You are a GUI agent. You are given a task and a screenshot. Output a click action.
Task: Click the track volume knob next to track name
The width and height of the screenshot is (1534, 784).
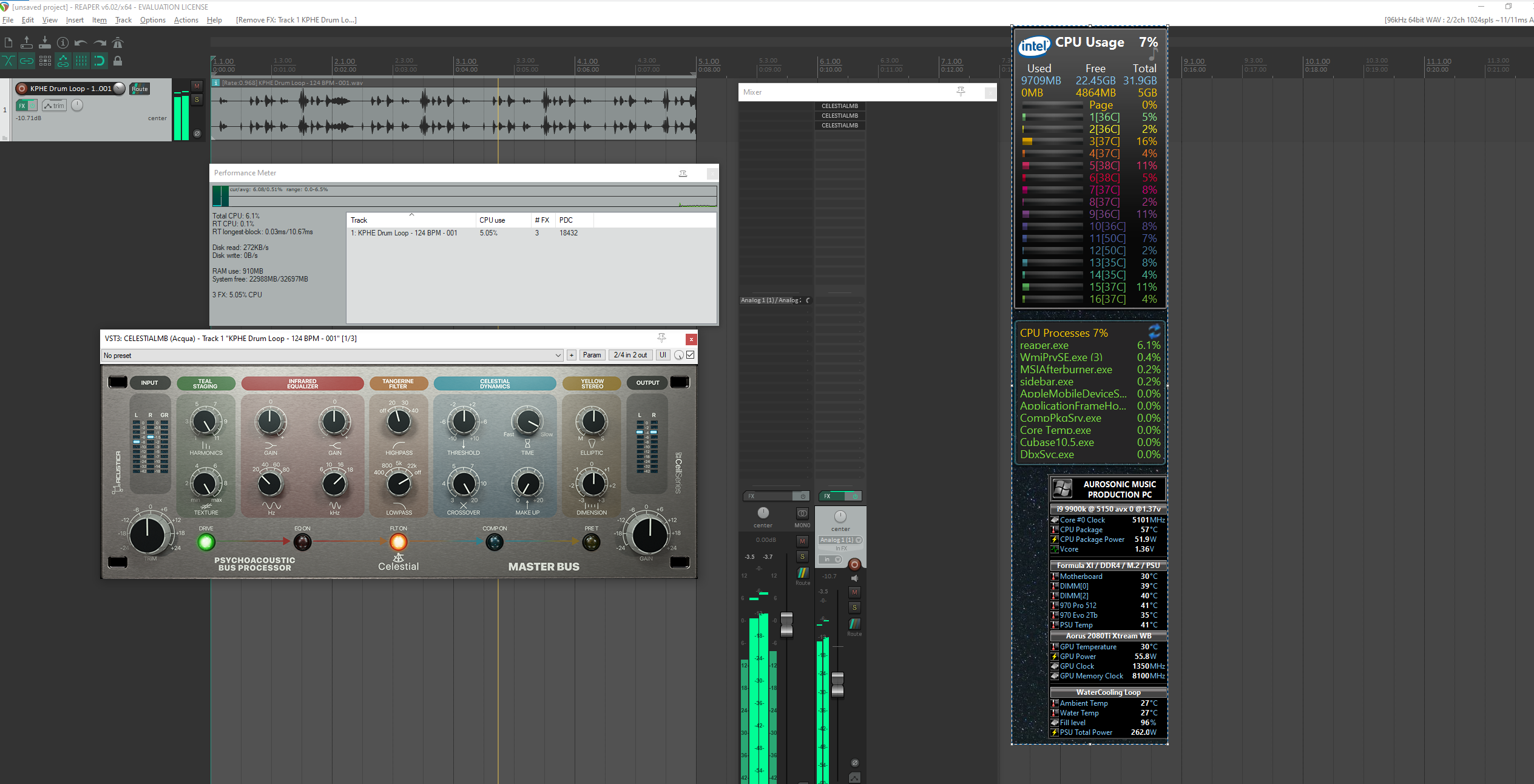tap(120, 89)
